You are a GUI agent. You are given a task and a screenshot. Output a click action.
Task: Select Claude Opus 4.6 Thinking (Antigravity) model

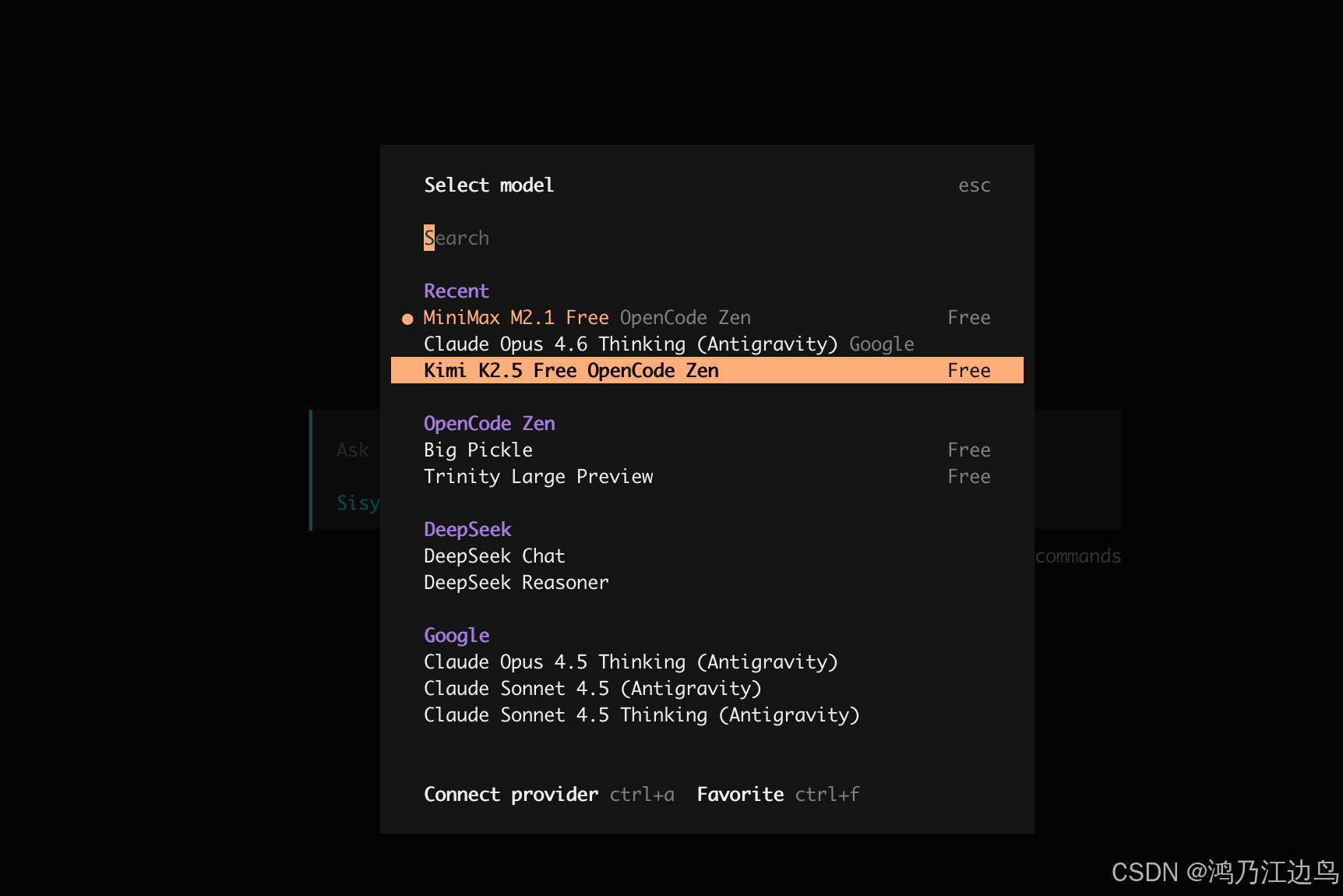point(707,344)
